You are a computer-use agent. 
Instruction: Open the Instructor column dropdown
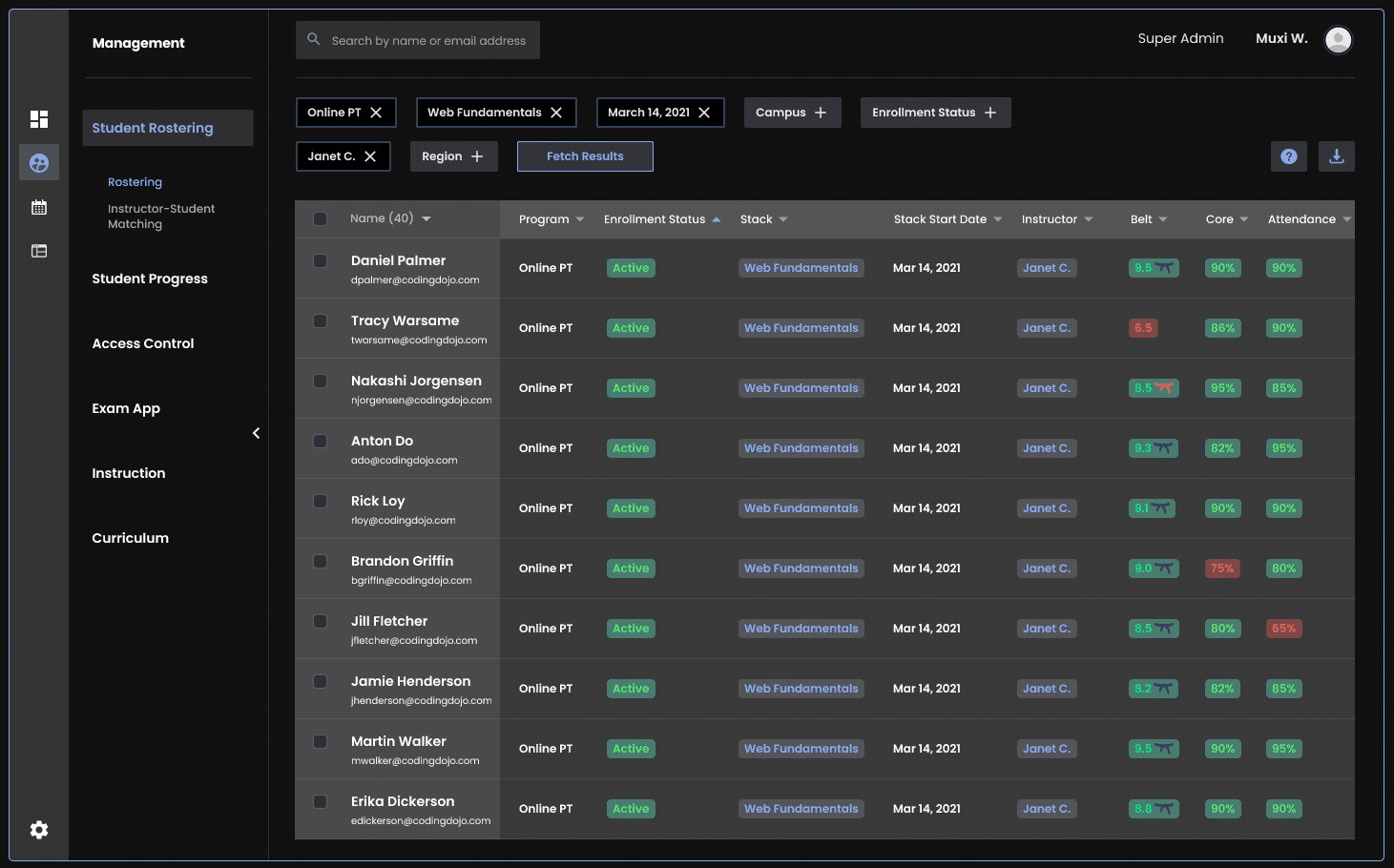tap(1089, 219)
